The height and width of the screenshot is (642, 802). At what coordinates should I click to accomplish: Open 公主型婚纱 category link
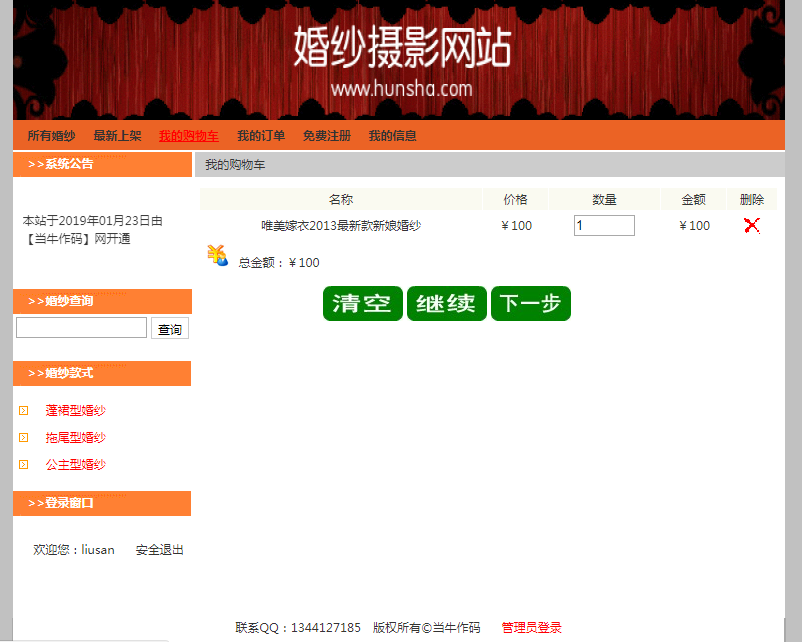tap(76, 464)
